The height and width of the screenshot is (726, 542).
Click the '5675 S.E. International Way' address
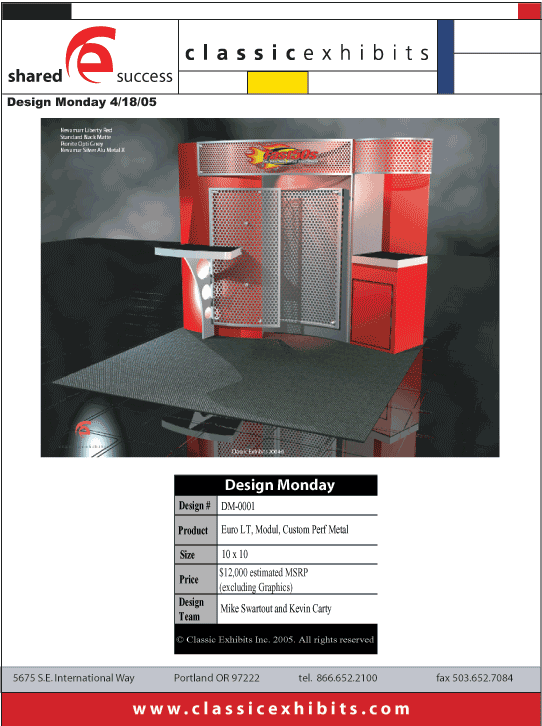coord(74,678)
